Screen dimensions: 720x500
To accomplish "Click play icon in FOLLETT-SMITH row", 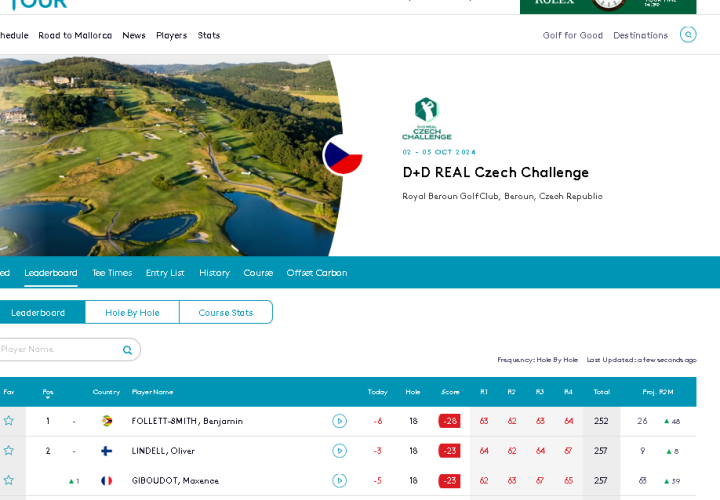I will pos(339,421).
